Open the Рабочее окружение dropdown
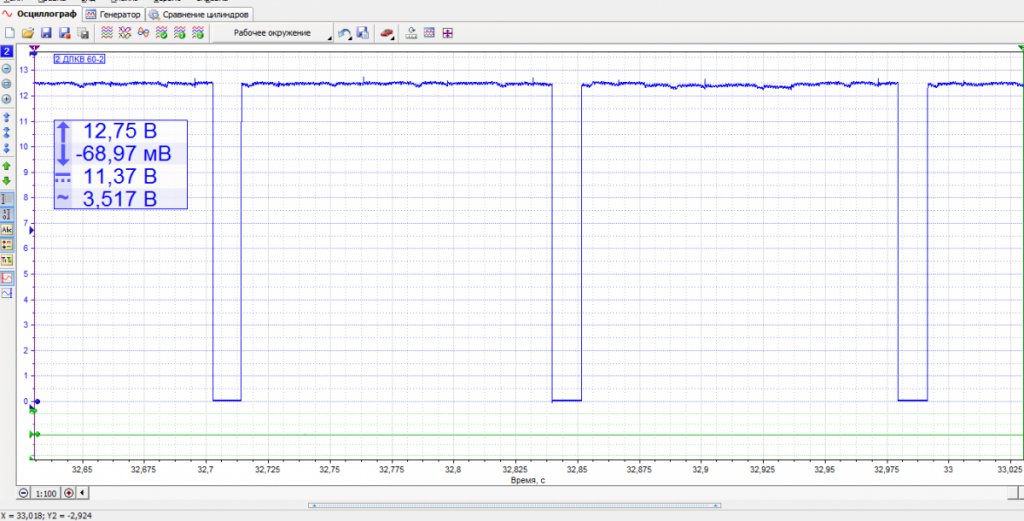 tap(273, 33)
